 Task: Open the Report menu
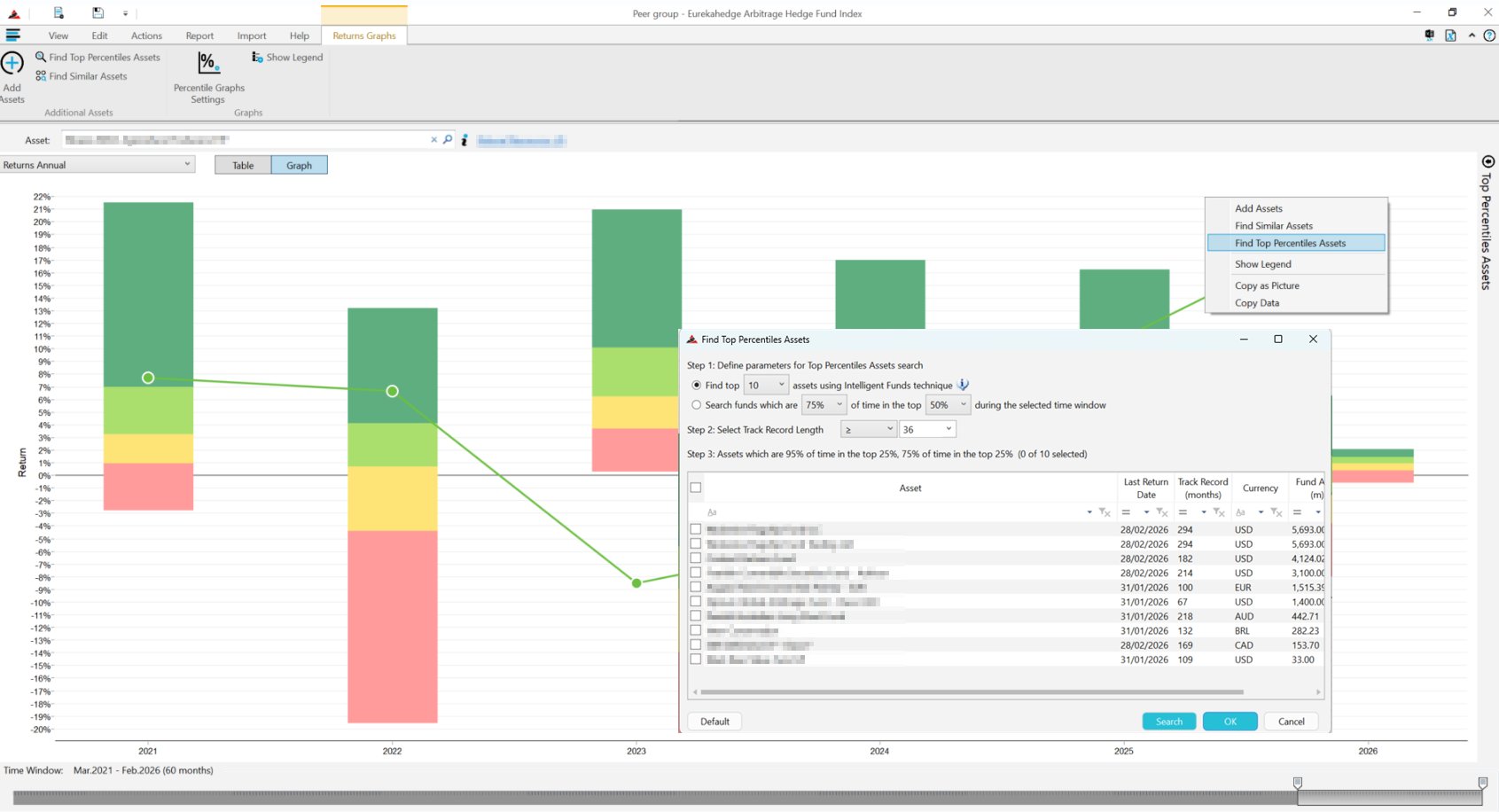pyautogui.click(x=199, y=36)
